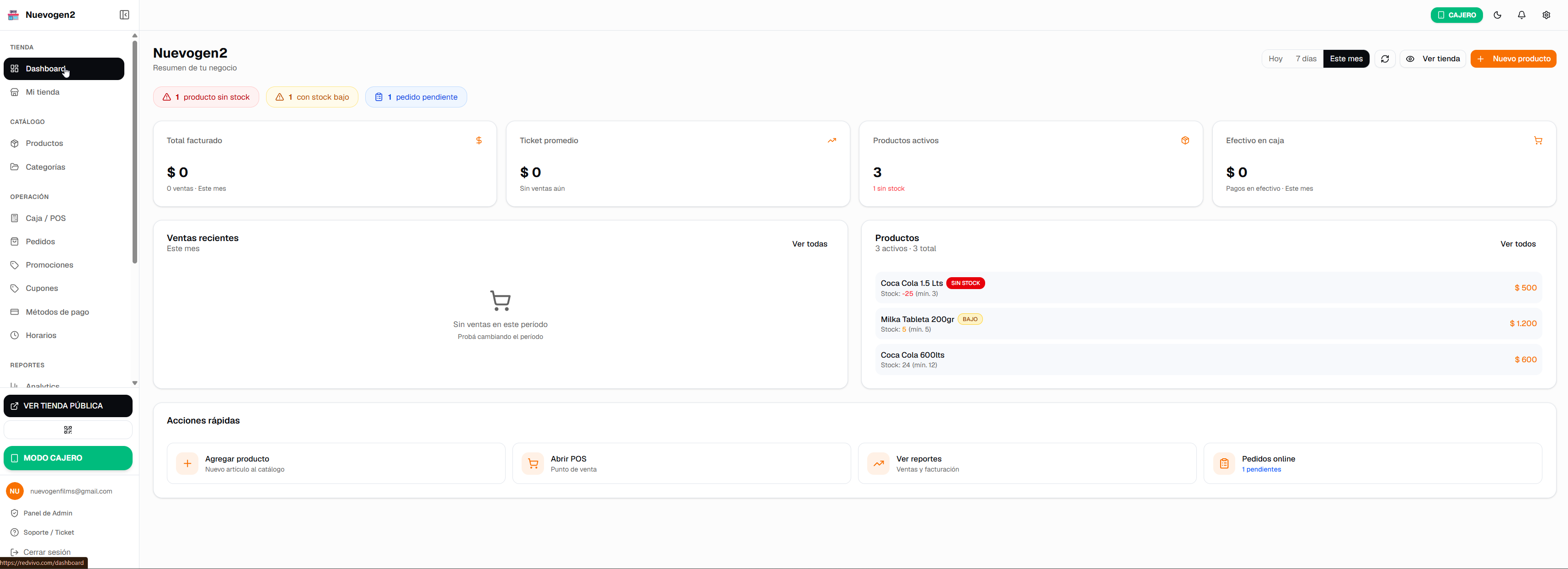This screenshot has width=1568, height=569.
Task: Open Promociones in the sidebar
Action: point(64,265)
